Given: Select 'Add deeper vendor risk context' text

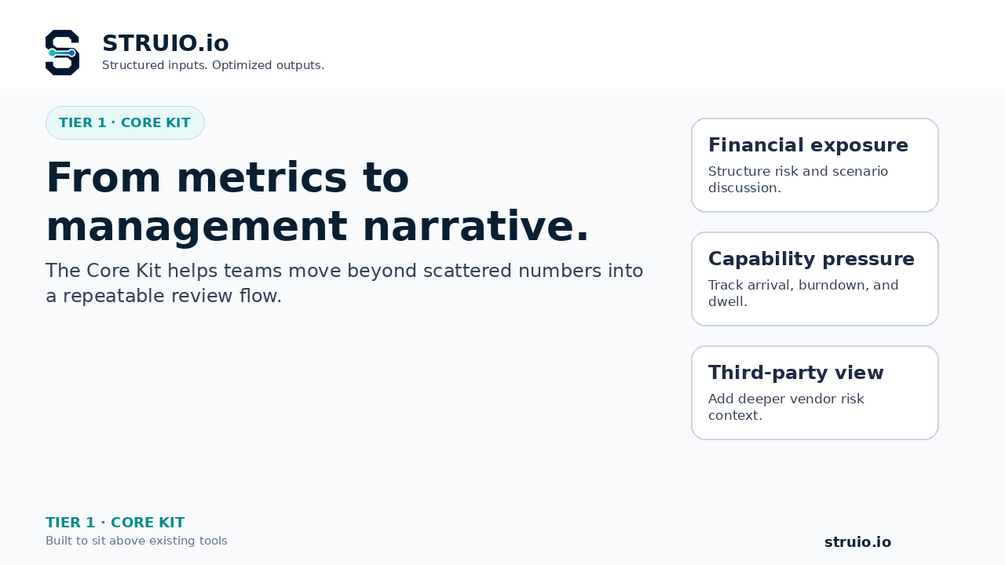Looking at the screenshot, I should [x=786, y=407].
